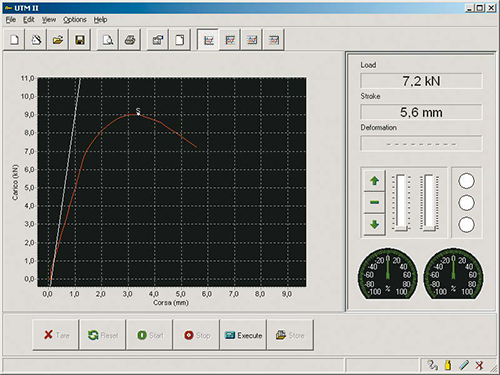The height and width of the screenshot is (375, 500).
Task: Open the Edit menu
Action: (x=29, y=20)
